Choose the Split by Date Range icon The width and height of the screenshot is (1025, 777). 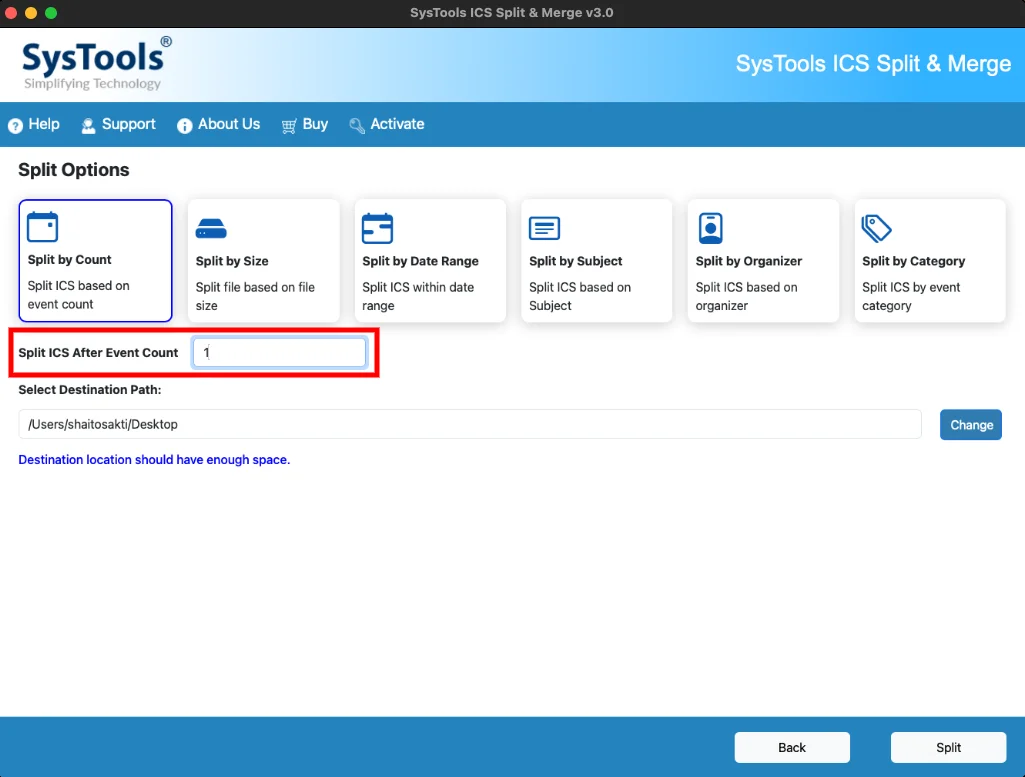tap(377, 228)
